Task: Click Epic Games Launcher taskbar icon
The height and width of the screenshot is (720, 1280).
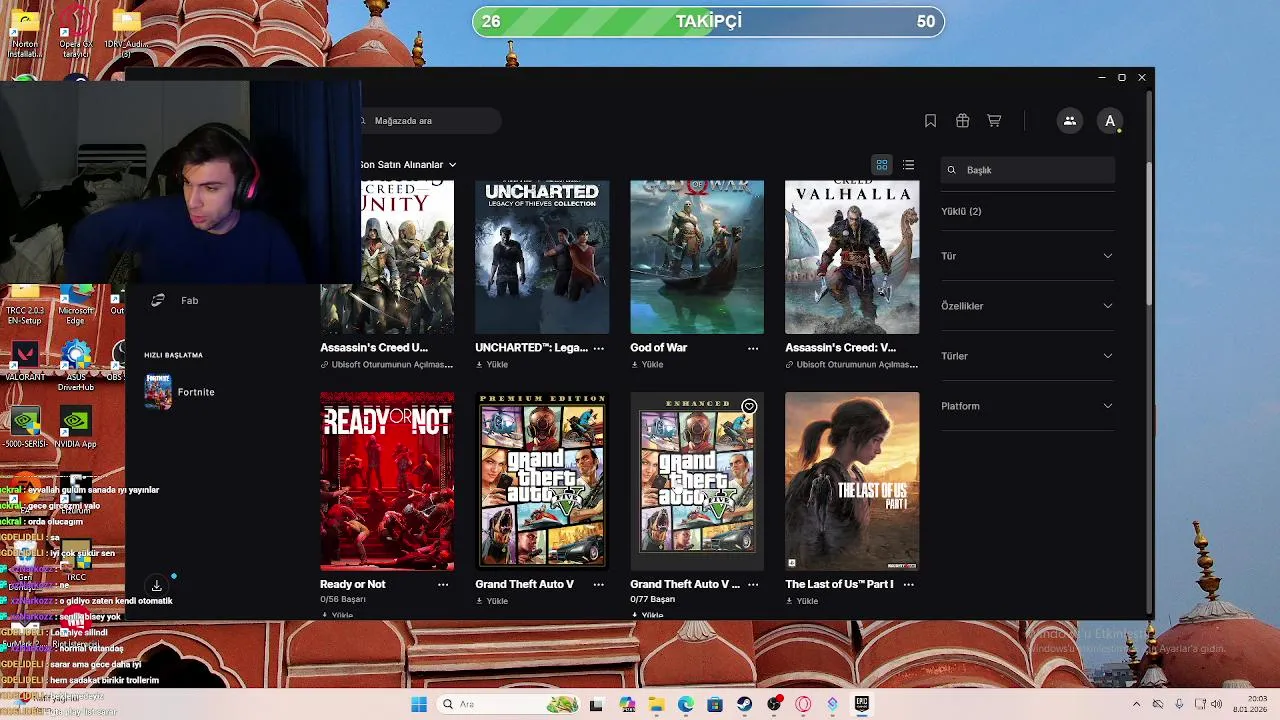Action: pos(861,704)
